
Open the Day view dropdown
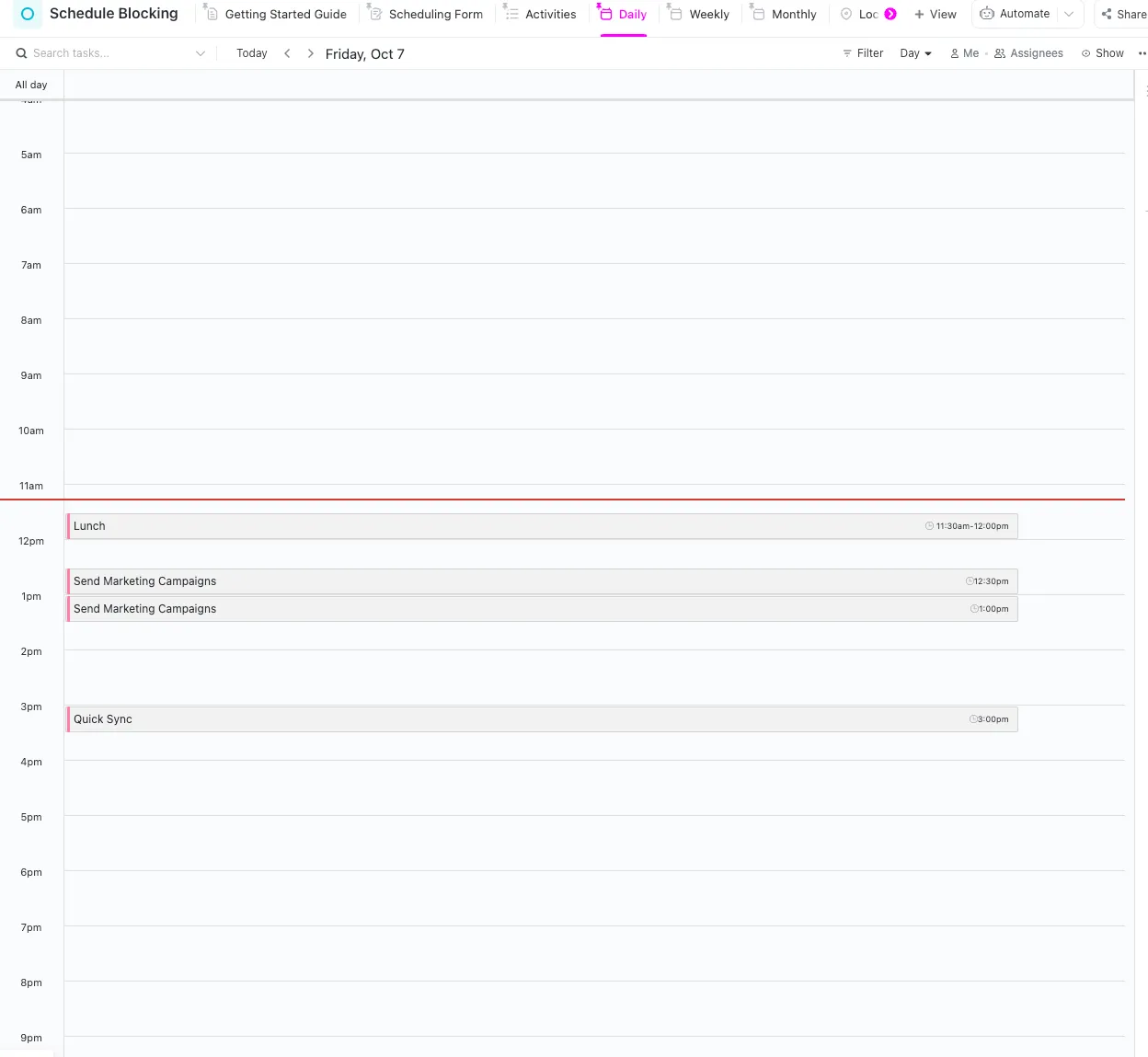click(x=915, y=53)
